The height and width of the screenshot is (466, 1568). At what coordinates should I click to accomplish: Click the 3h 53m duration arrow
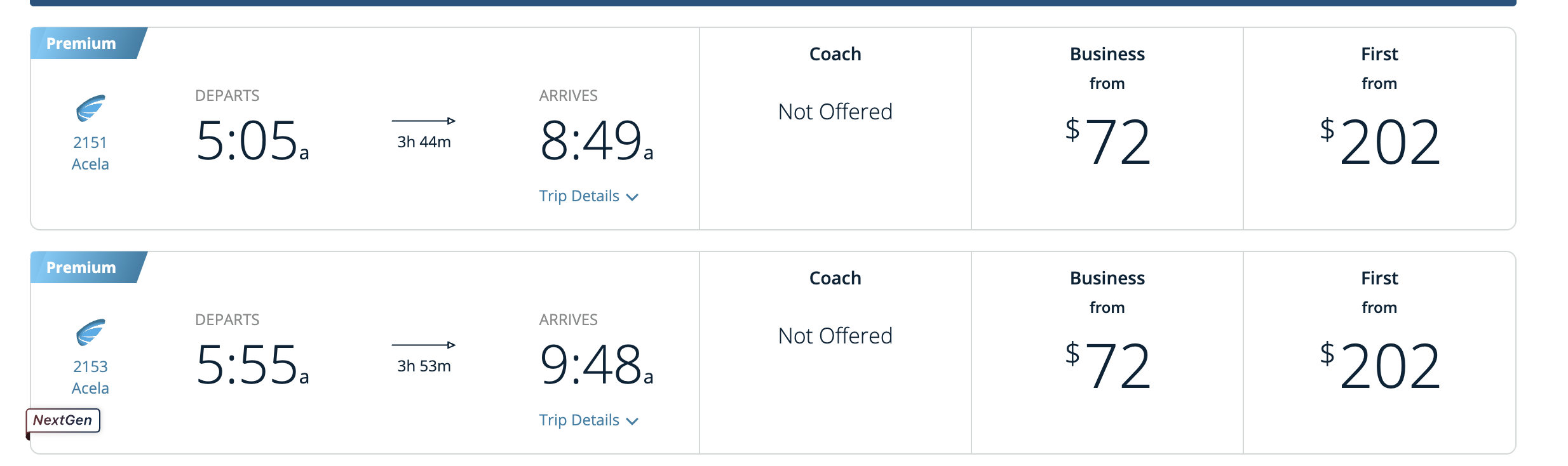(424, 345)
